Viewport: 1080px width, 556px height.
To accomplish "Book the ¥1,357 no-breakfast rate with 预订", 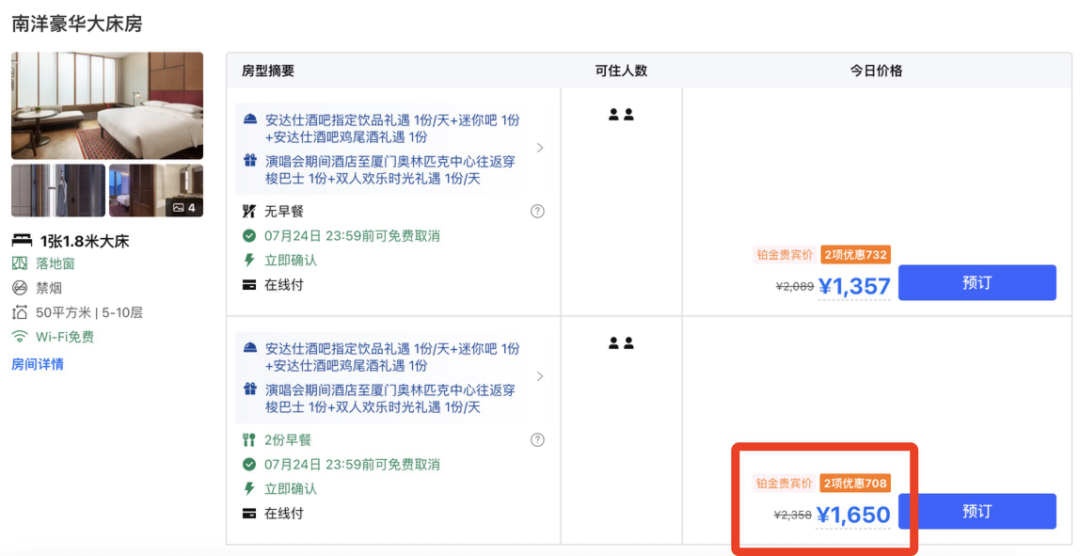I will 977,282.
